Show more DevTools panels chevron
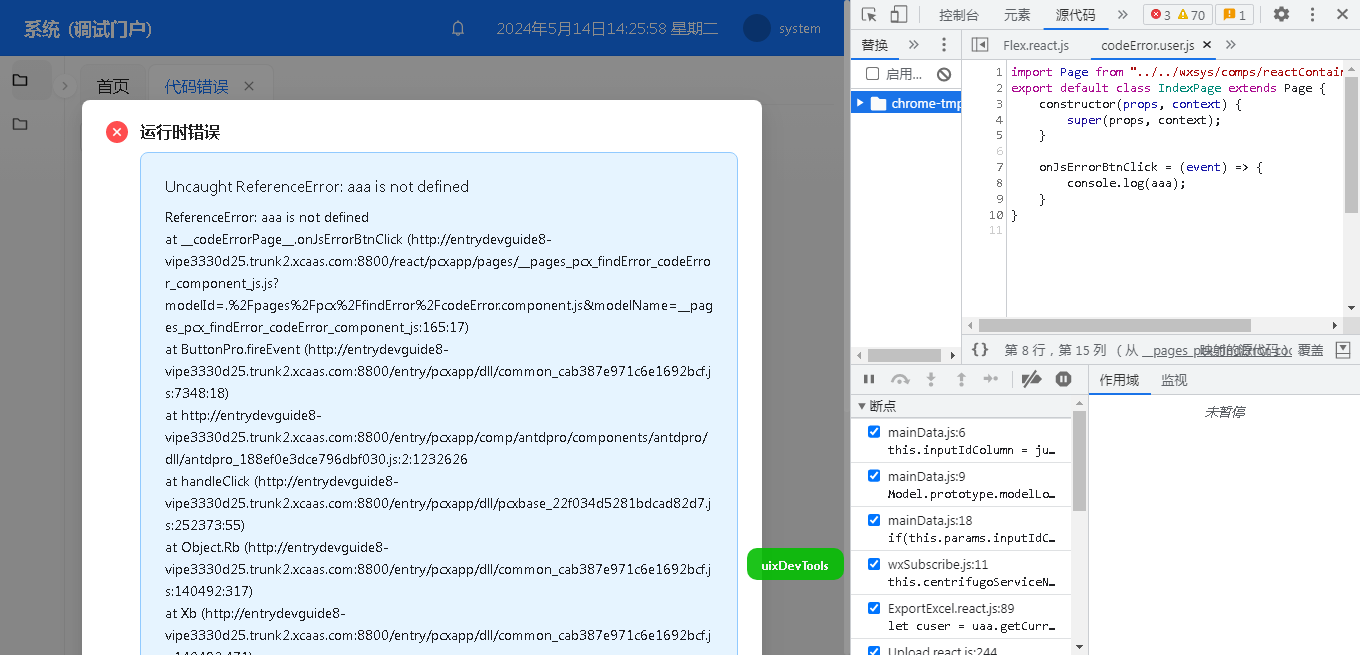This screenshot has height=655, width=1360. click(1122, 14)
